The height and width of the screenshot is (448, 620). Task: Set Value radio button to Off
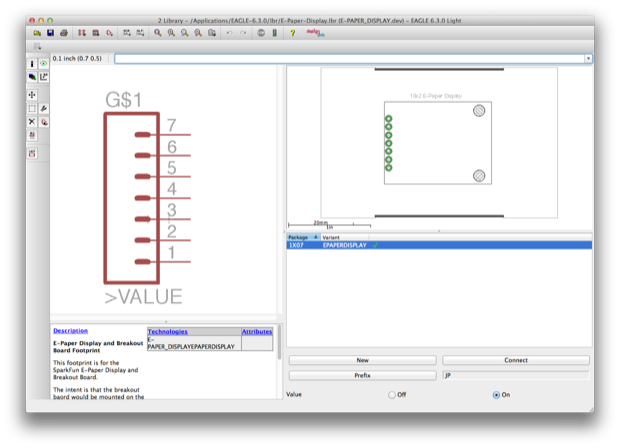[x=391, y=395]
